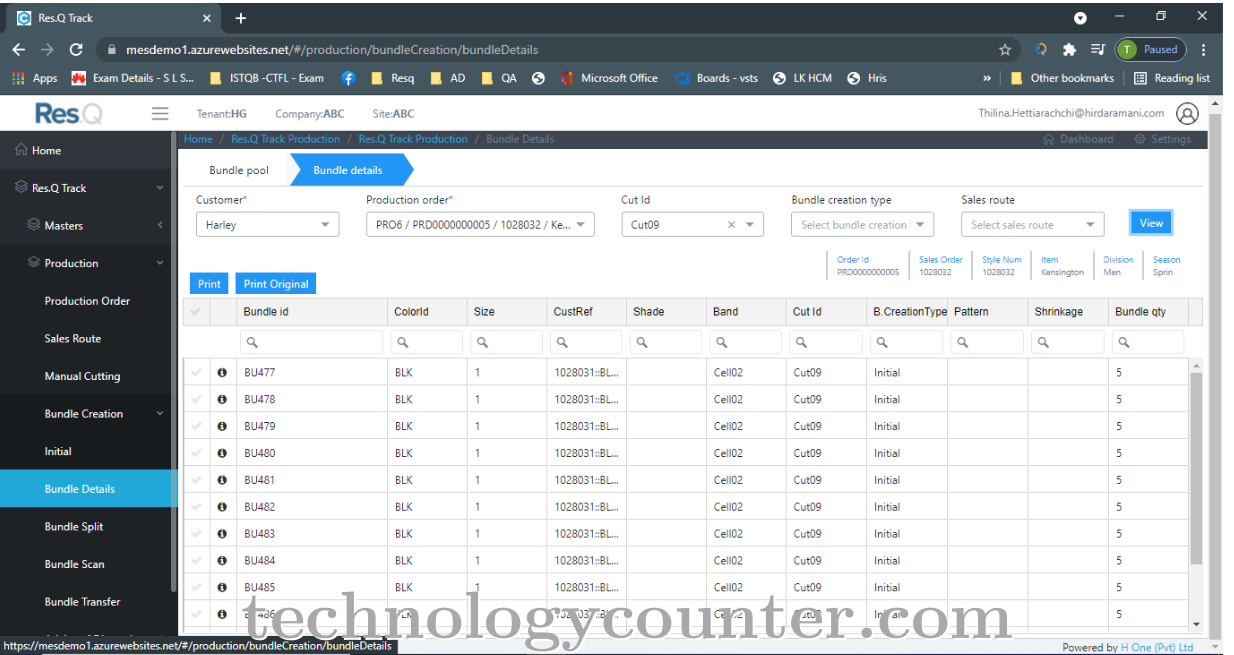Select the checkbox for row BU481
Image resolution: width=1234 pixels, height=655 pixels.
(196, 481)
